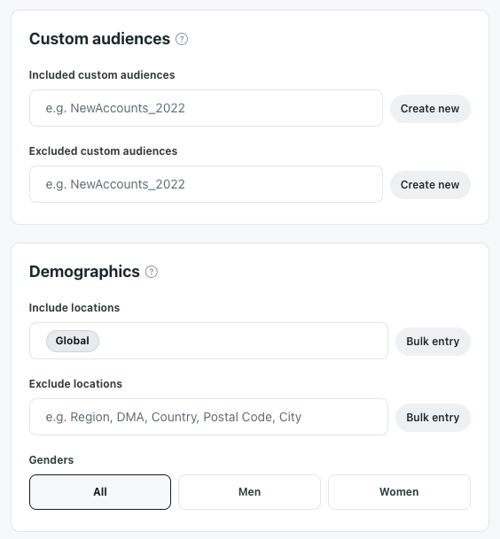Click the Include locations label

click(x=74, y=308)
